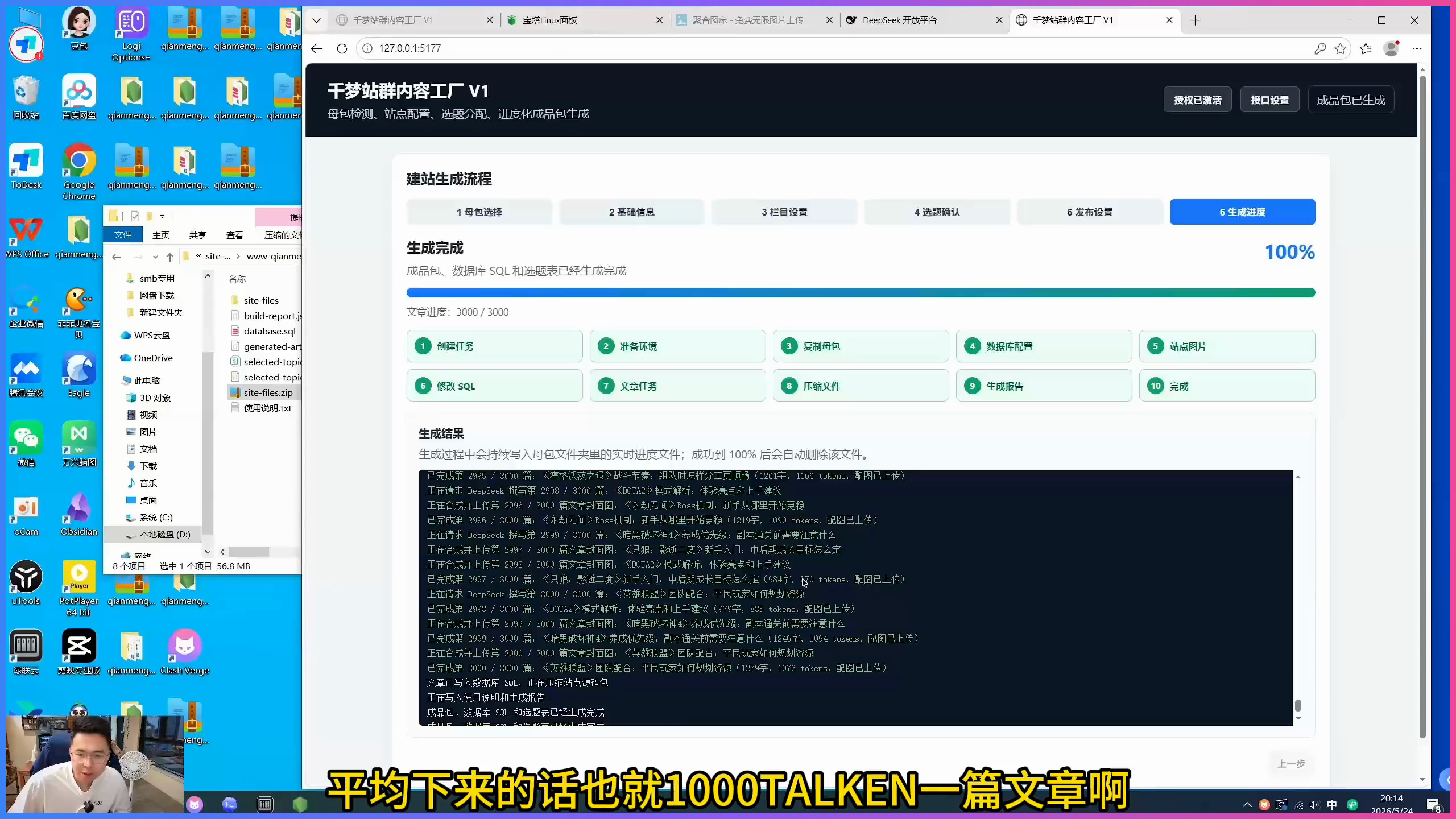Click the browser page vertical scrollbar
This screenshot has width=1456, height=819.
click(1422, 407)
